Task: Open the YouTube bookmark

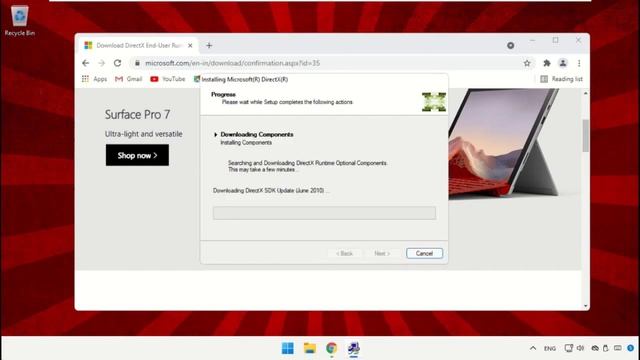Action: coord(168,79)
